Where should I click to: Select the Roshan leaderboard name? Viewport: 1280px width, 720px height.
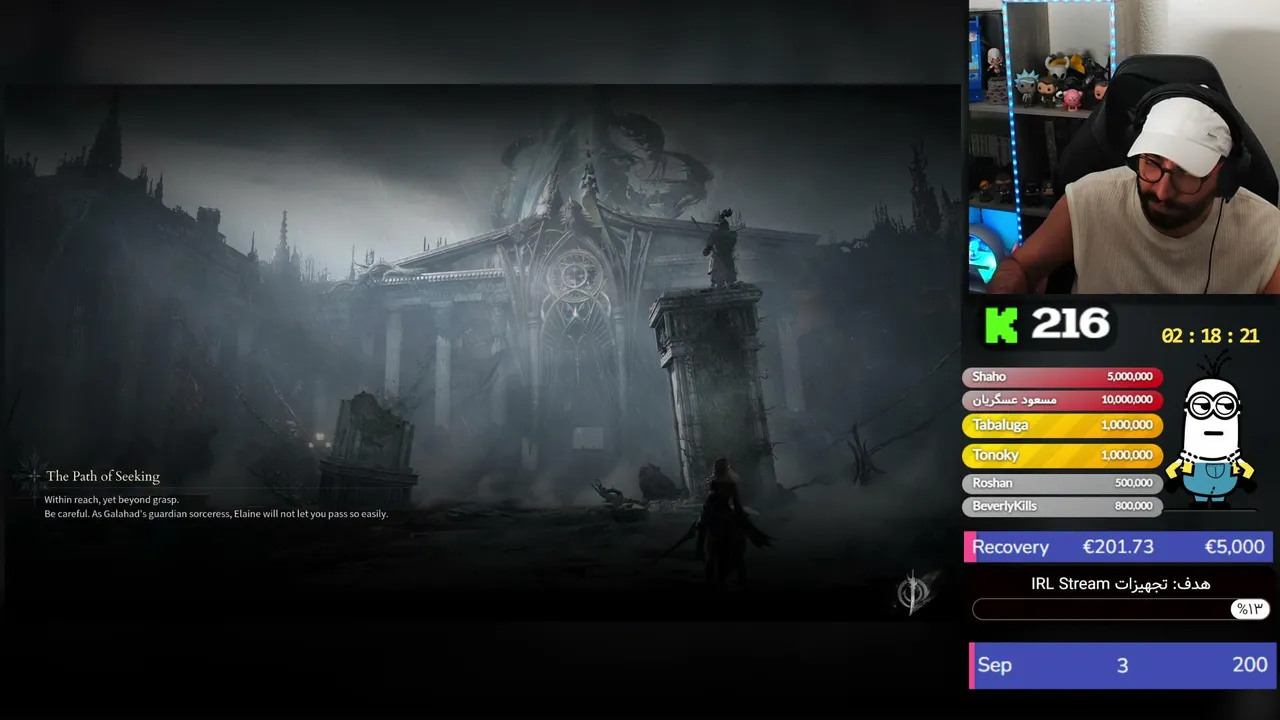pyautogui.click(x=992, y=483)
